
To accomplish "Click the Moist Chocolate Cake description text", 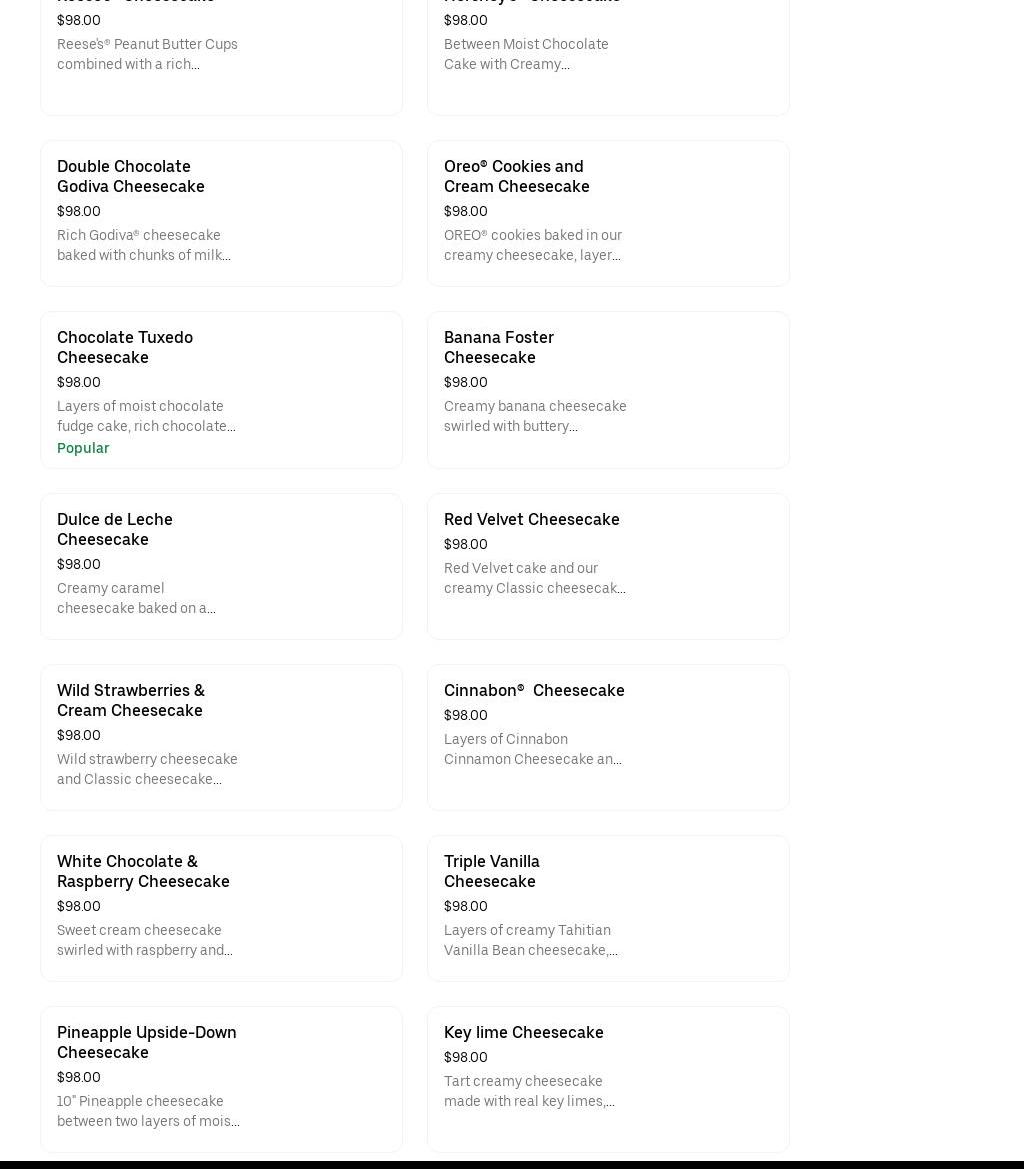I will [x=526, y=55].
